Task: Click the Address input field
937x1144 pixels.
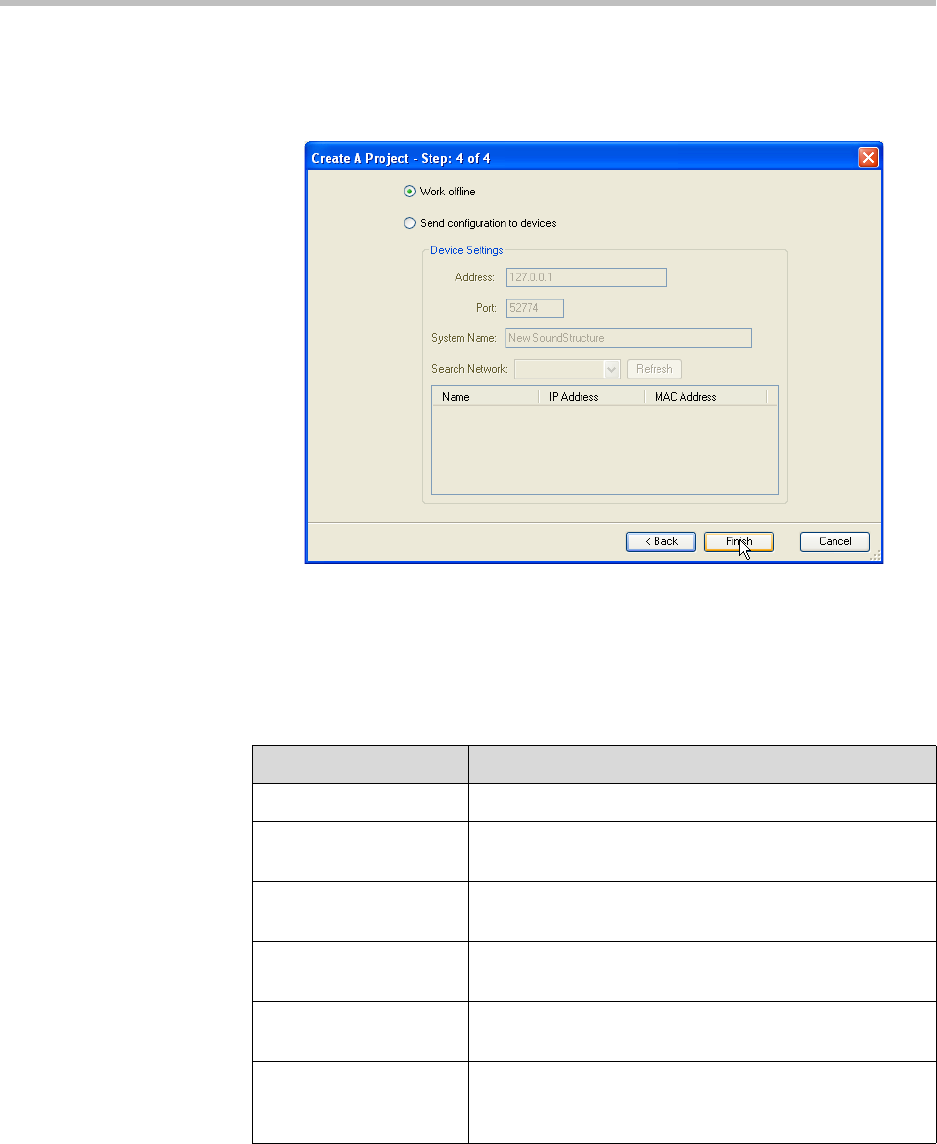Action: point(586,277)
